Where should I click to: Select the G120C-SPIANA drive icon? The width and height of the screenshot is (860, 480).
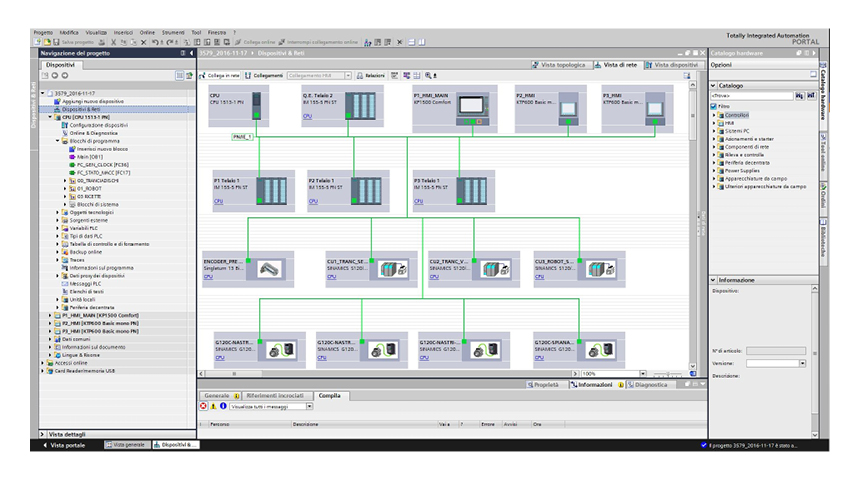[600, 350]
